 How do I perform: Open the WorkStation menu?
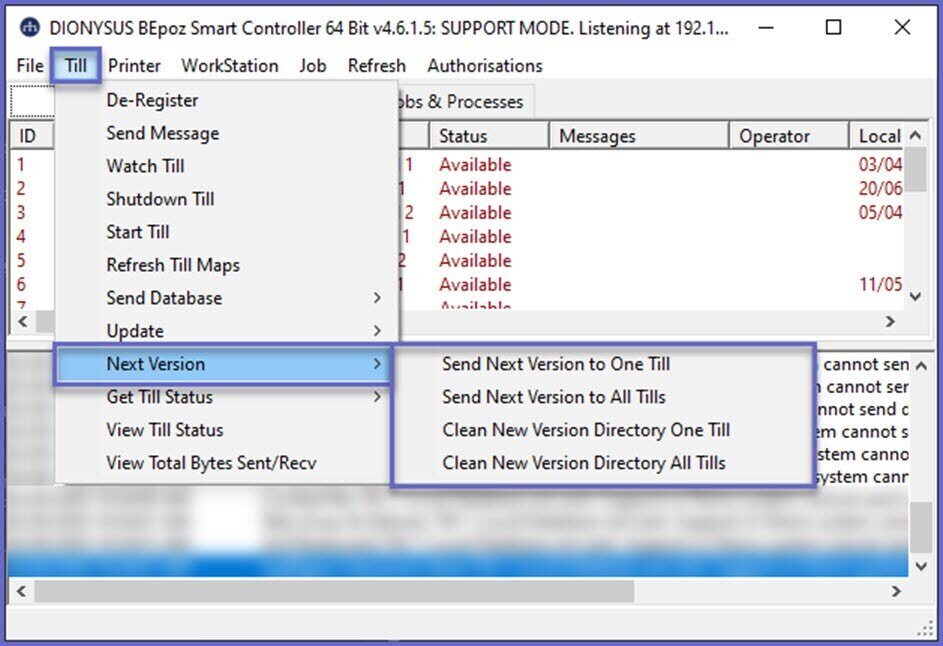click(x=229, y=66)
